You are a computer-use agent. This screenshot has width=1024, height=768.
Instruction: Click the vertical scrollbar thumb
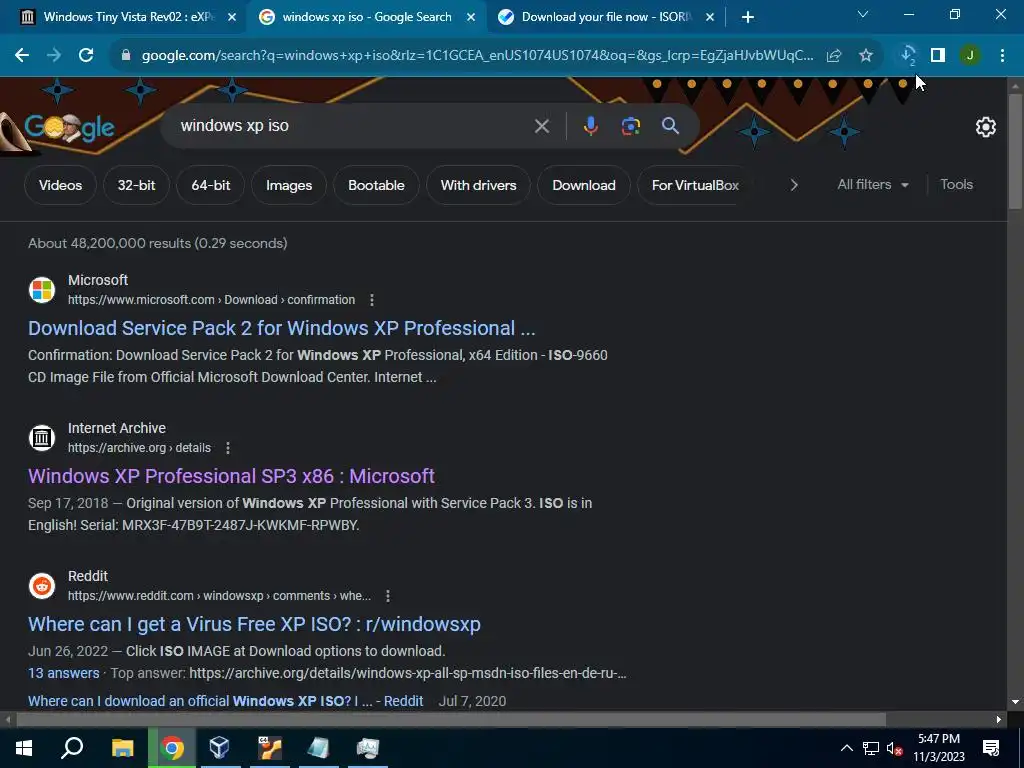[x=1015, y=152]
